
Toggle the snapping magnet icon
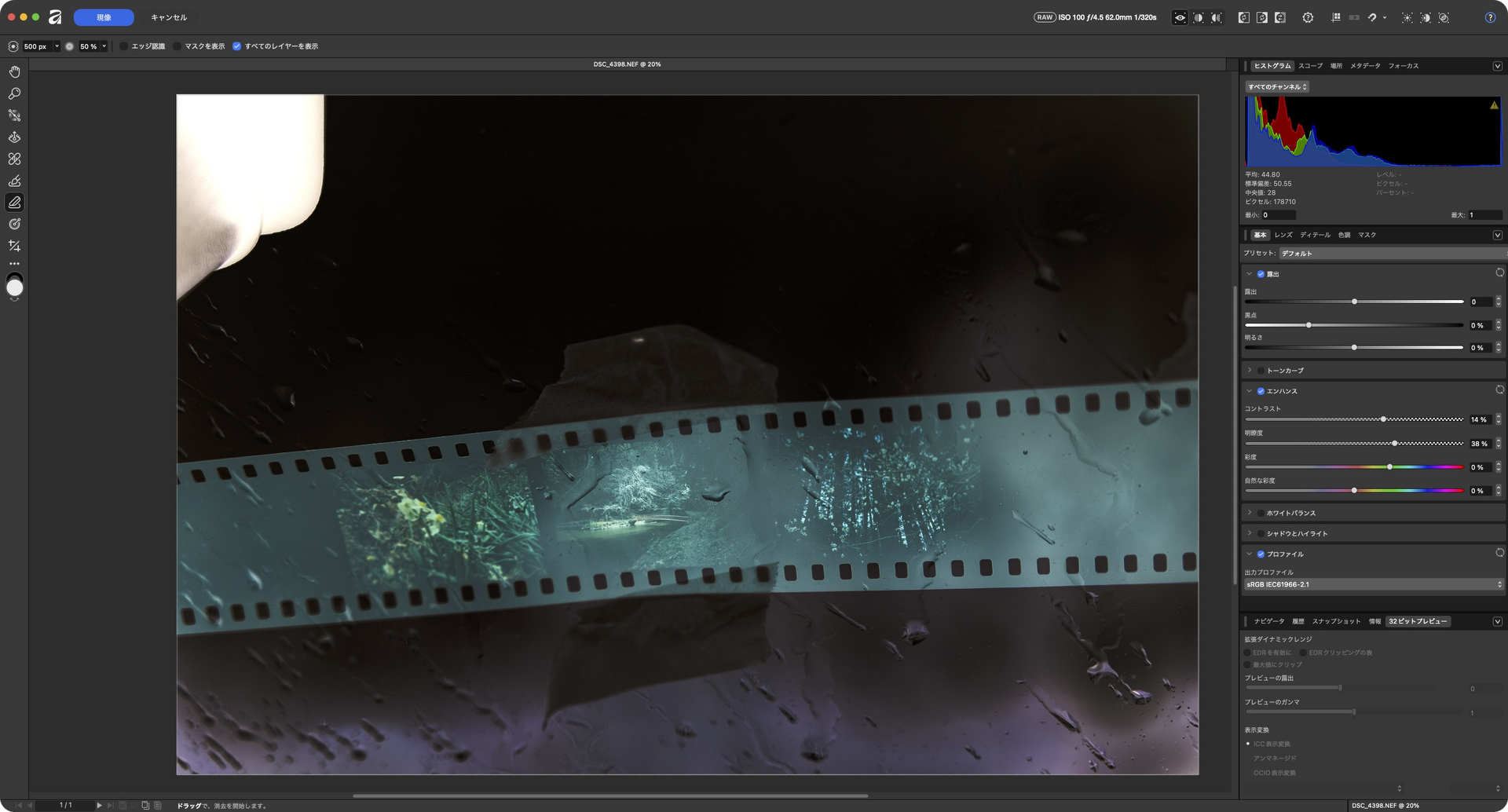(x=1372, y=17)
